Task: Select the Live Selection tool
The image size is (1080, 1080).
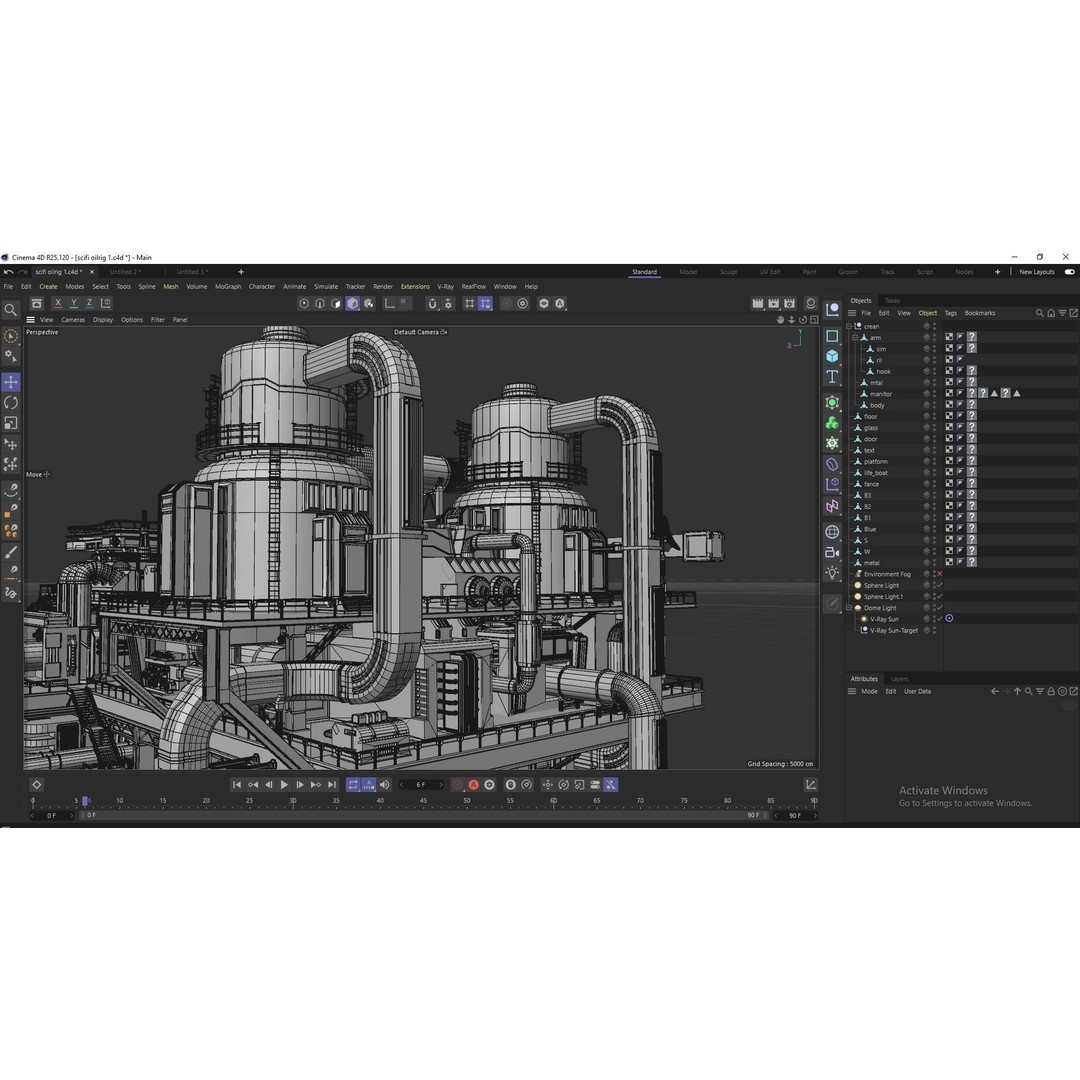Action: coord(10,336)
